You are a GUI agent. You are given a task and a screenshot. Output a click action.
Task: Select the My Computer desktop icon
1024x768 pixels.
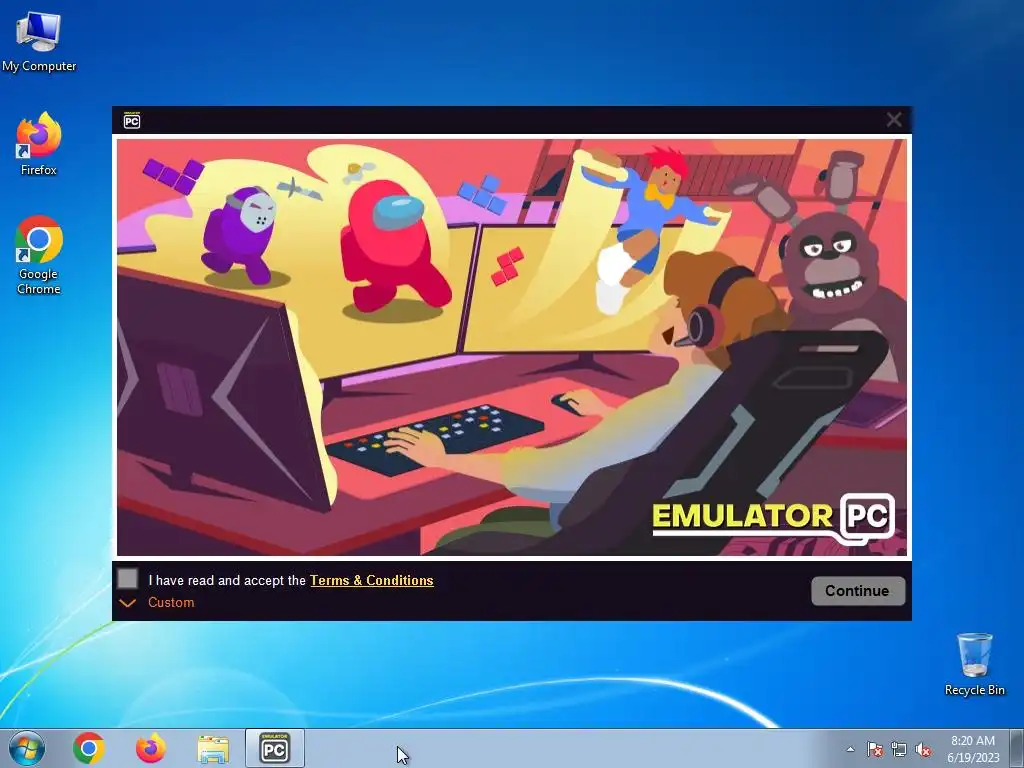click(39, 42)
